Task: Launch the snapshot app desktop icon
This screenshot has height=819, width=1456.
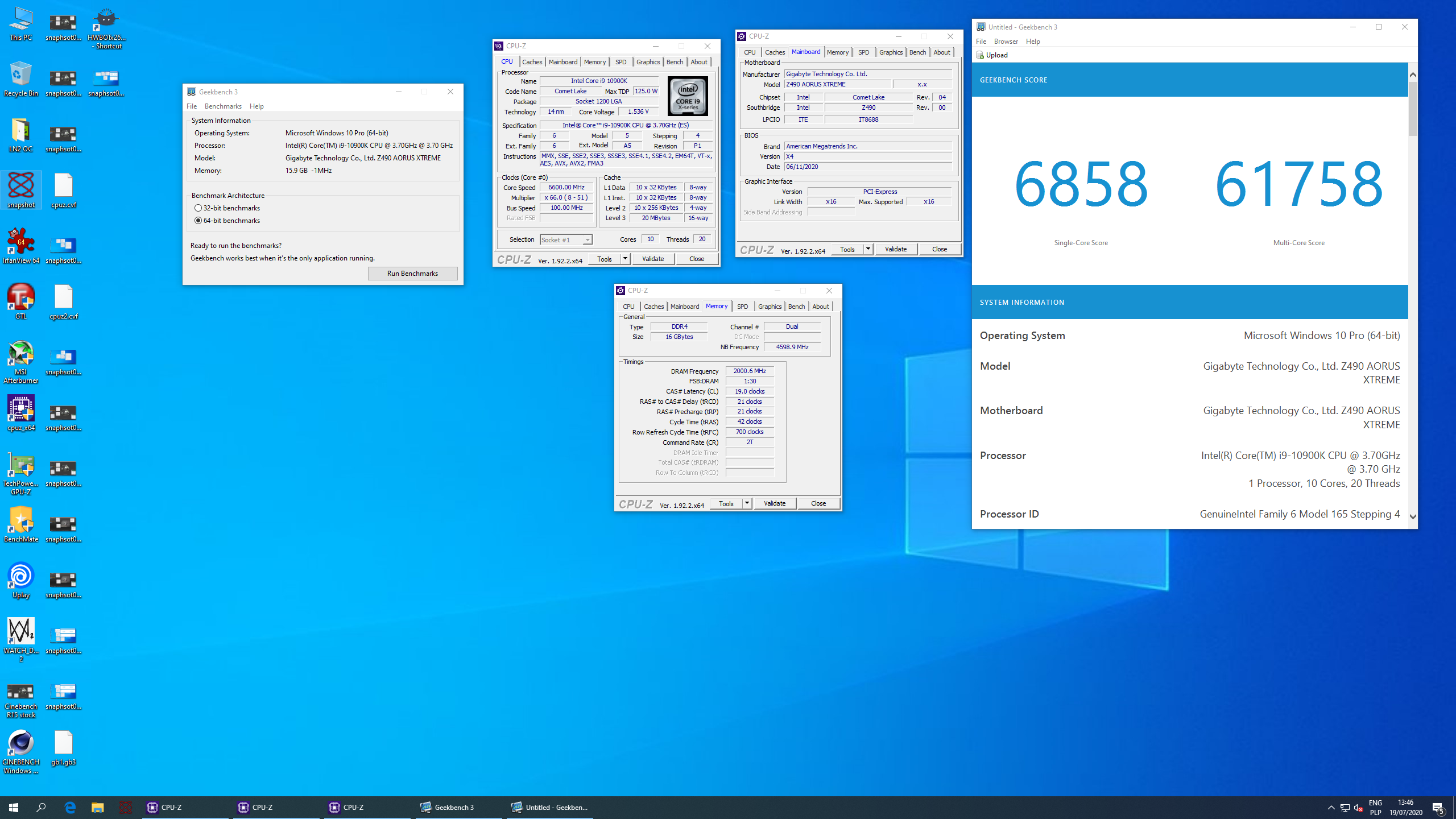Action: coord(21,191)
